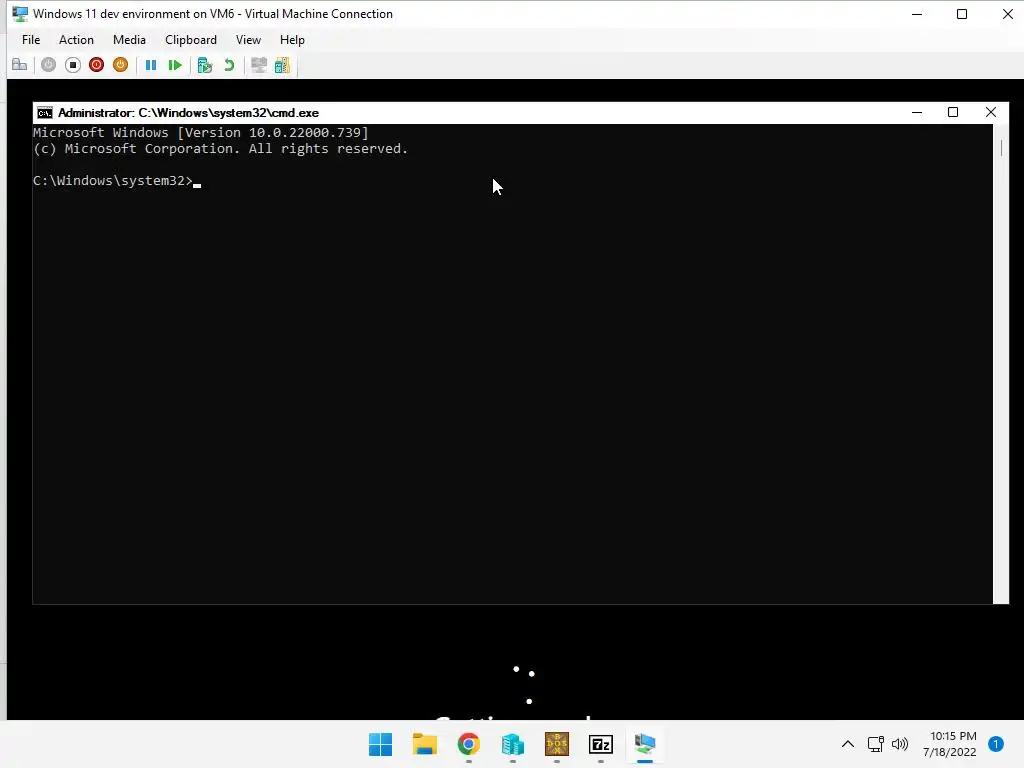This screenshot has height=768, width=1024.
Task: Reset the VM with the green play icon
Action: click(174, 65)
